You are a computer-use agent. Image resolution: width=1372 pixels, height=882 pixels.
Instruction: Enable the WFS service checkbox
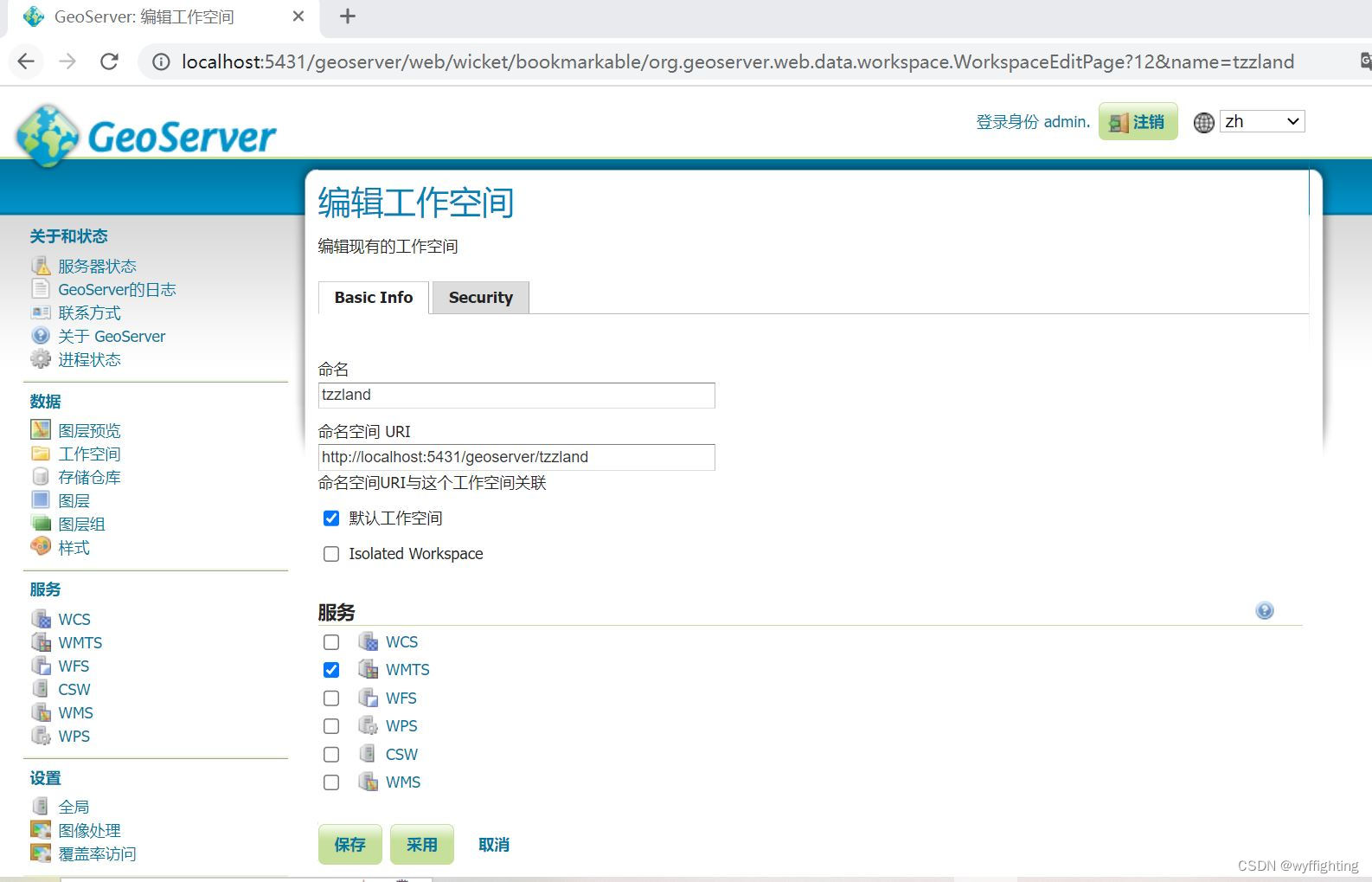point(331,698)
